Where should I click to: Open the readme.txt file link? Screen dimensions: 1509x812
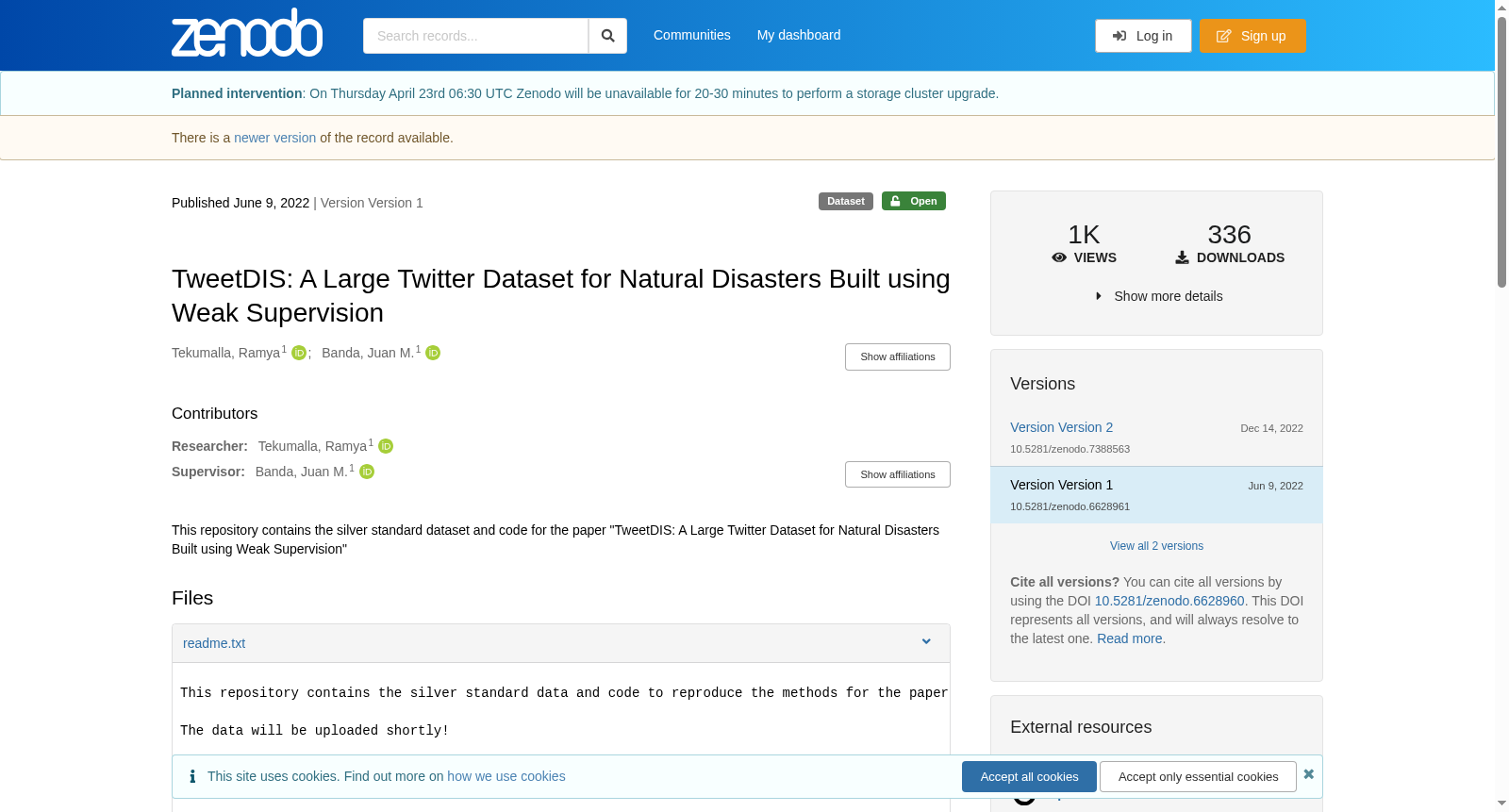point(214,643)
